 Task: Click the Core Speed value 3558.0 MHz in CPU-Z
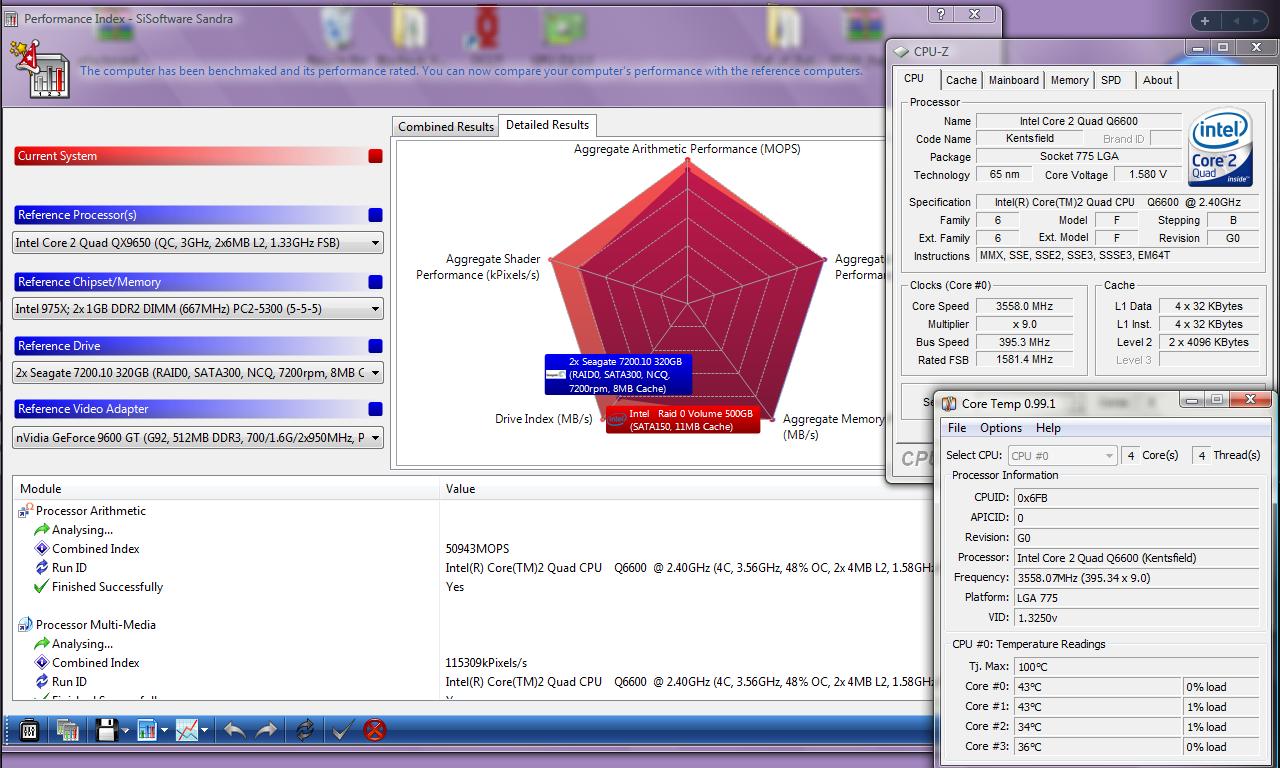click(1025, 306)
